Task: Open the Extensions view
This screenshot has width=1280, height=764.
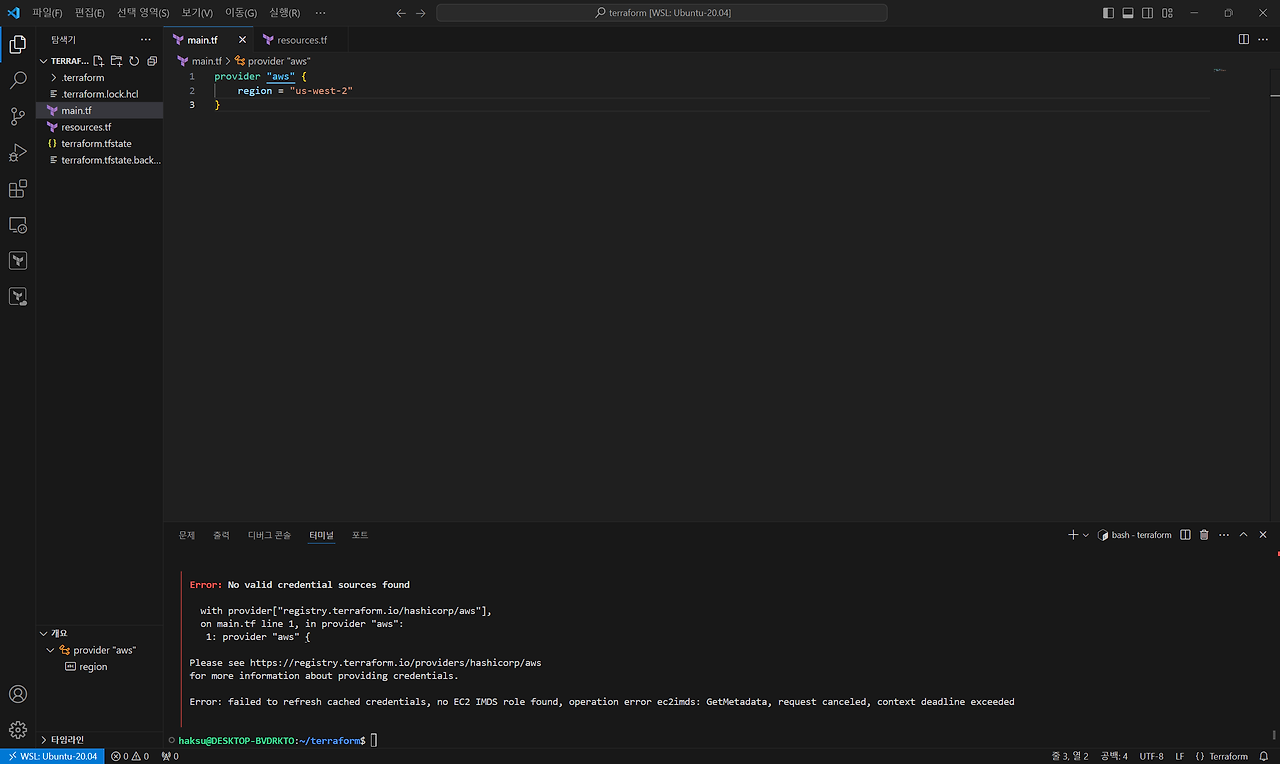Action: [x=18, y=189]
